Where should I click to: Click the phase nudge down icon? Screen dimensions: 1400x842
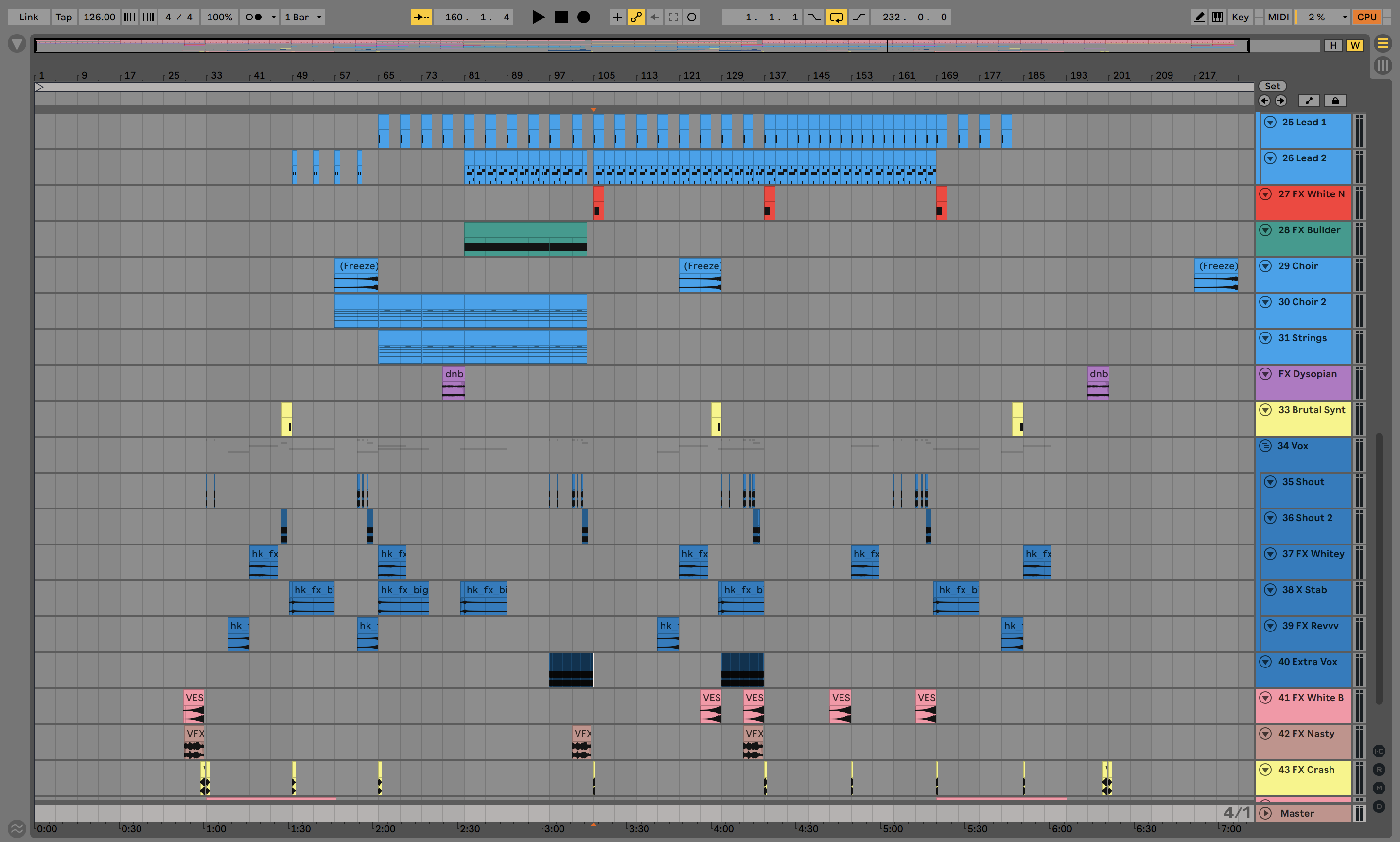129,17
